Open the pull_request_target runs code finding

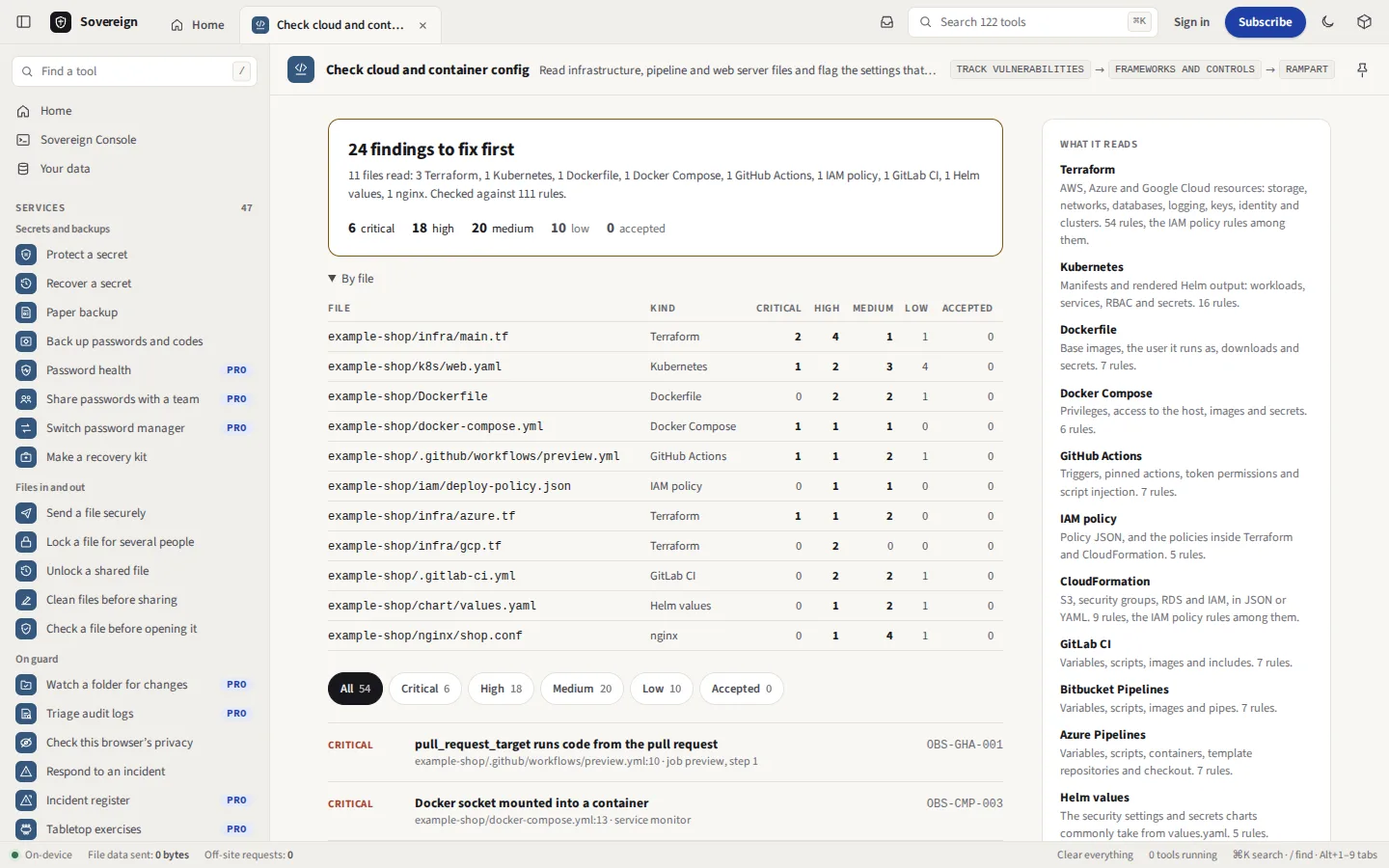tap(665, 752)
